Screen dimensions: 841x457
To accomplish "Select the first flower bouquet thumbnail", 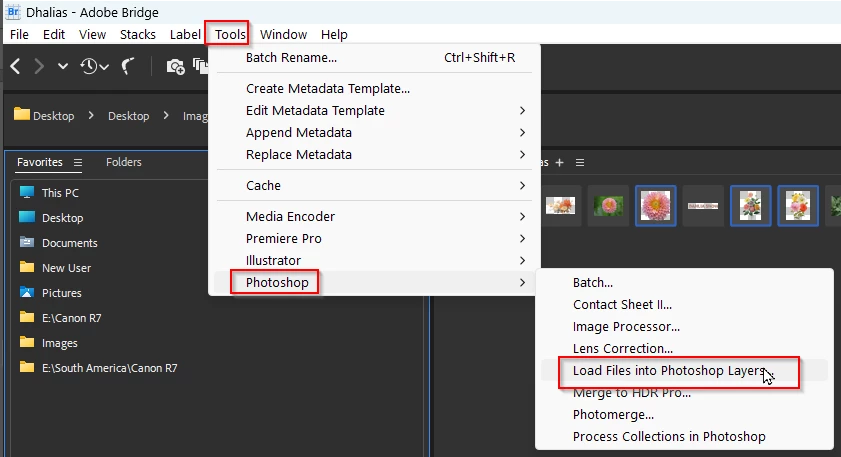I will (x=750, y=205).
